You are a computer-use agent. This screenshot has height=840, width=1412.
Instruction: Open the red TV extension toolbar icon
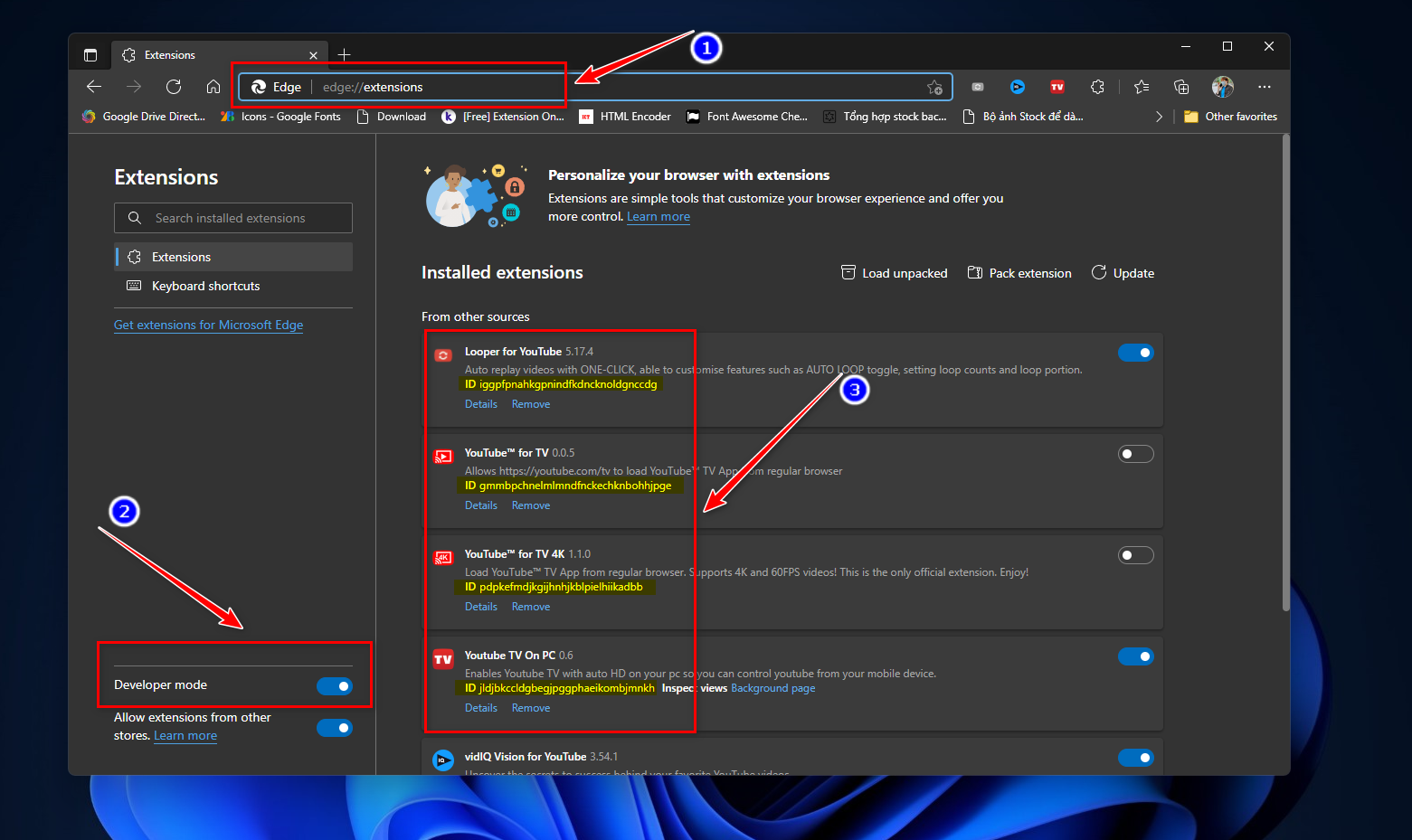point(1057,87)
